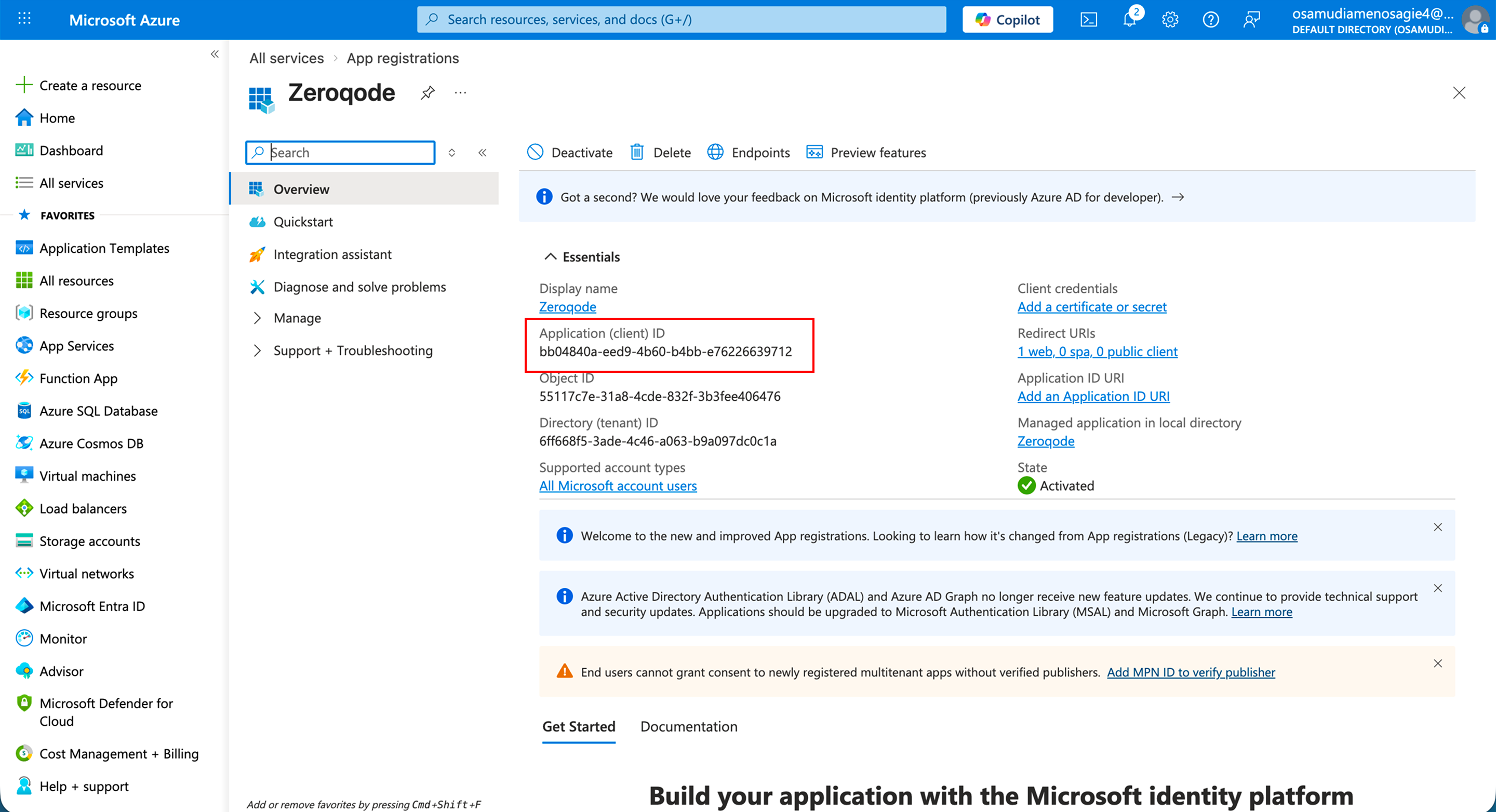Collapse the Essentials section
The image size is (1496, 812).
[550, 256]
